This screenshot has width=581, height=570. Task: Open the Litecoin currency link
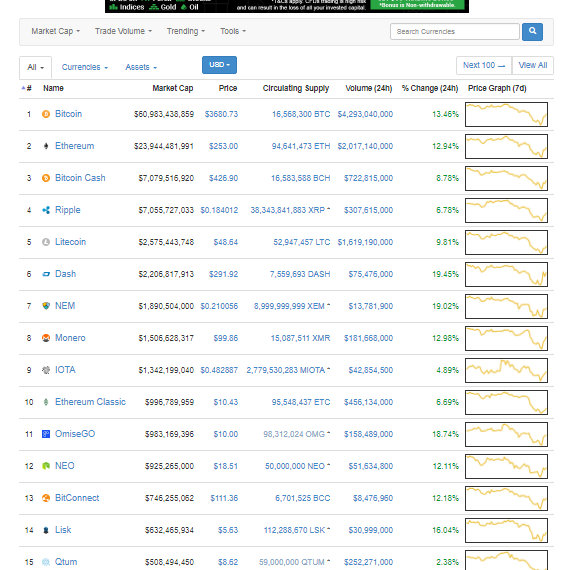[70, 242]
